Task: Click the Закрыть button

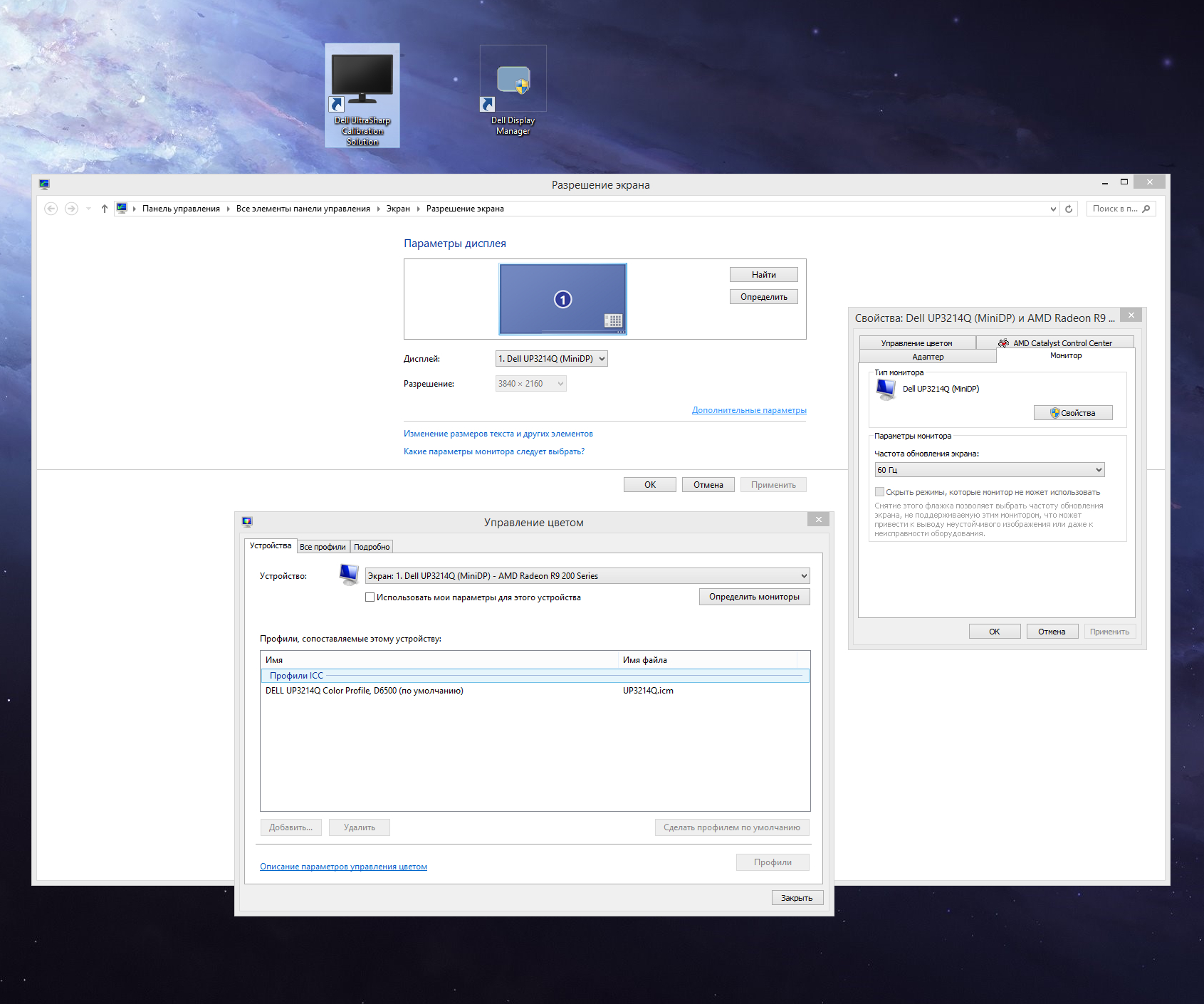Action: point(797,898)
